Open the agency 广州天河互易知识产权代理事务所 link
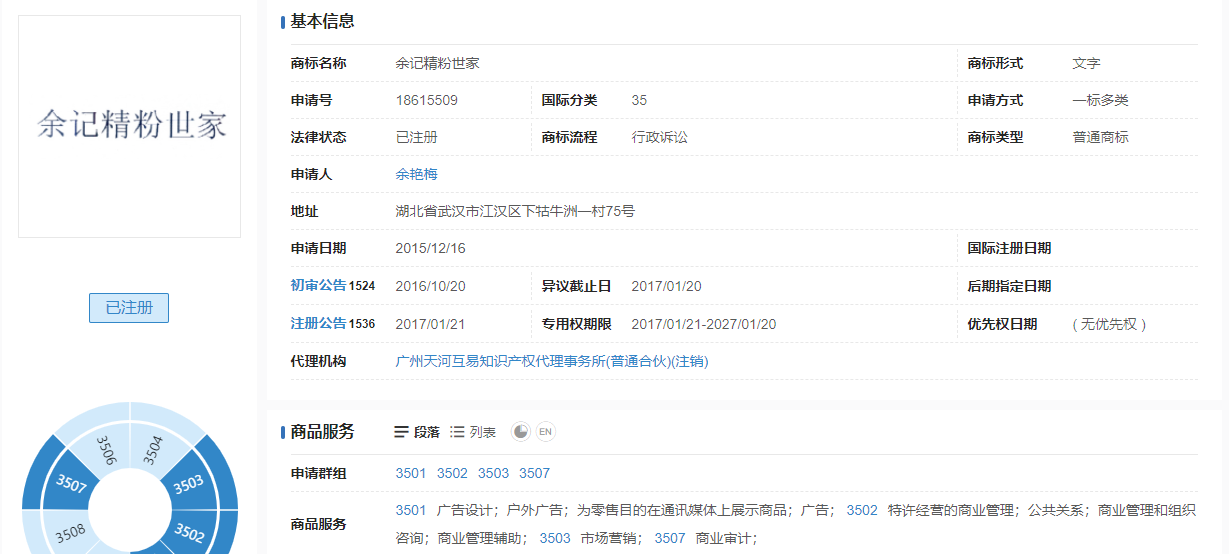This screenshot has height=554, width=1229. [551, 361]
